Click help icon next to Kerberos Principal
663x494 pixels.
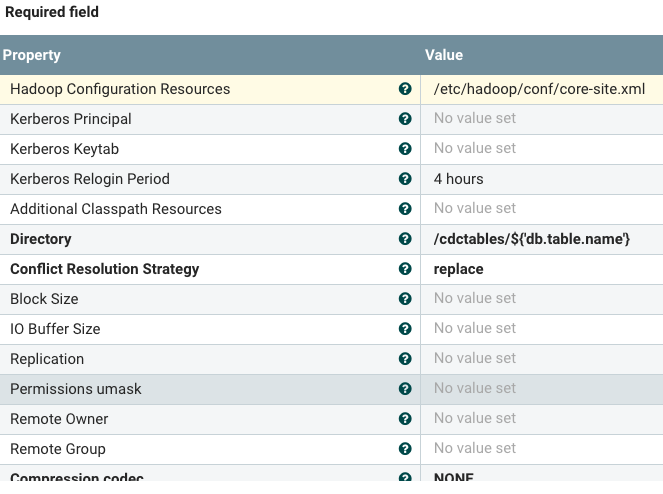click(405, 119)
